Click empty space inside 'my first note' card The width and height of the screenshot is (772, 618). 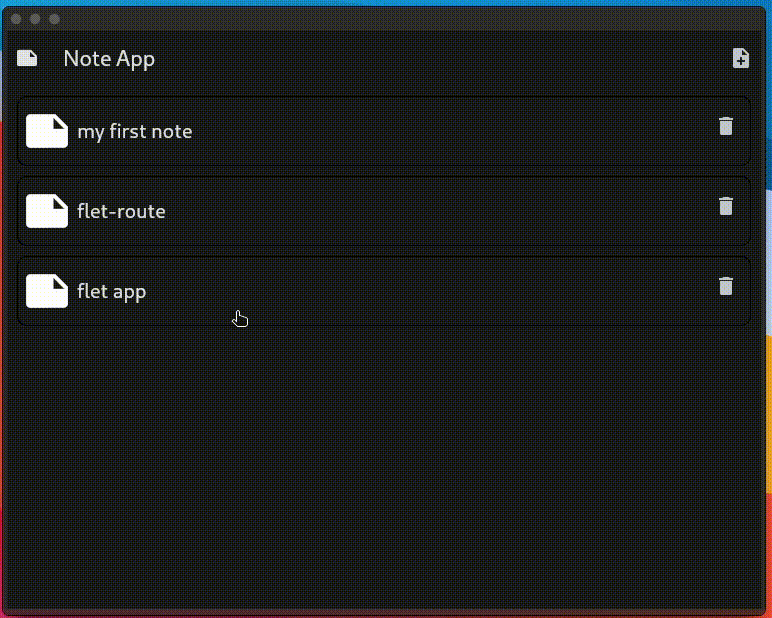tap(443, 131)
